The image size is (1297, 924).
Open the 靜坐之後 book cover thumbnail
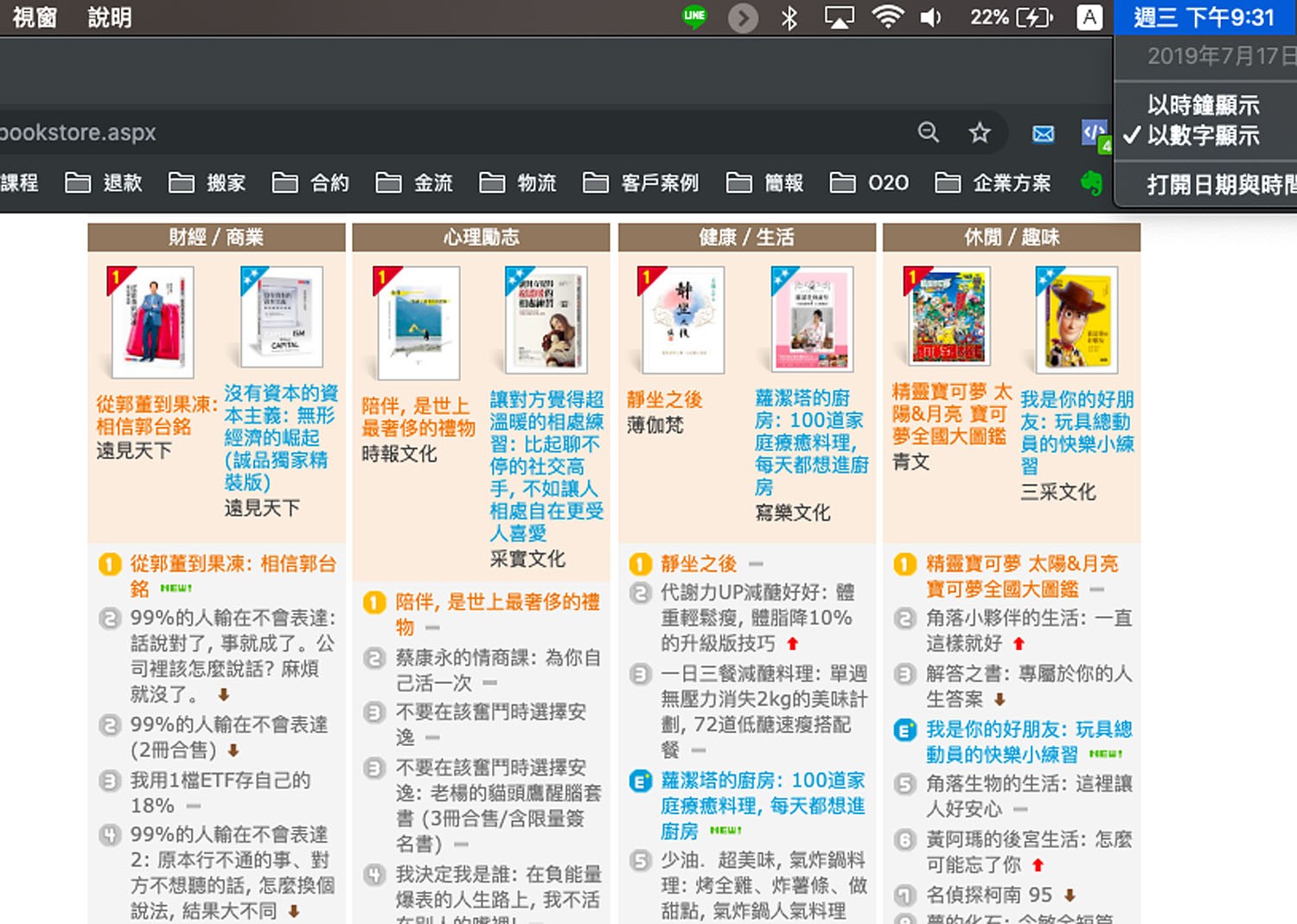click(683, 320)
